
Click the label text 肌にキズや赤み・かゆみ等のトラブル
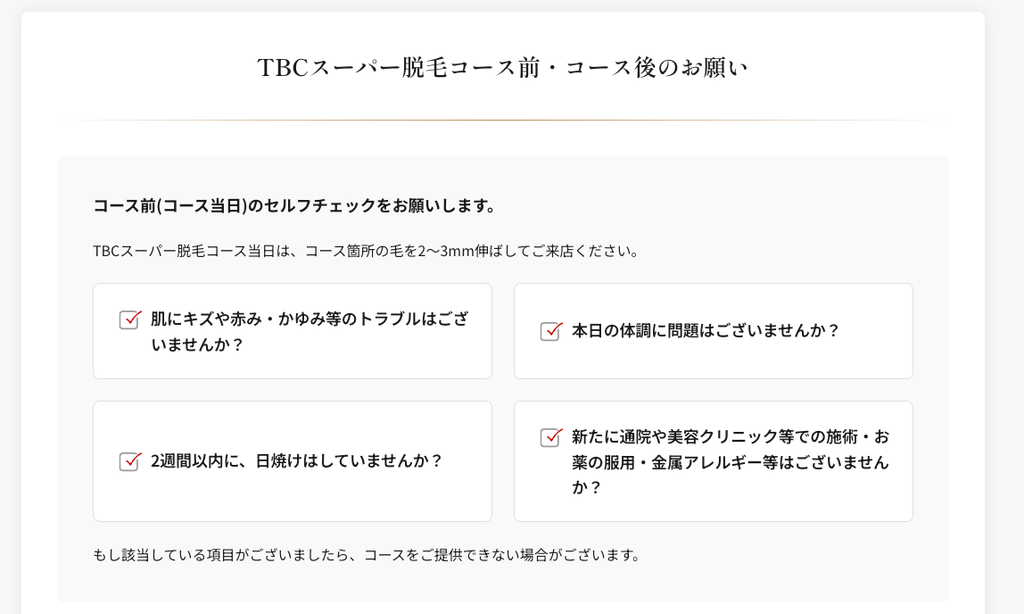pyautogui.click(x=310, y=331)
